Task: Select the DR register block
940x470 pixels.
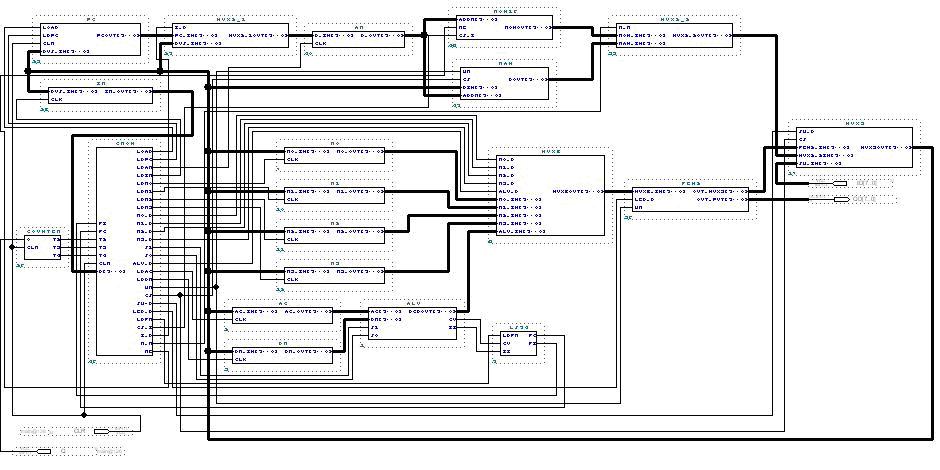Action: point(282,355)
